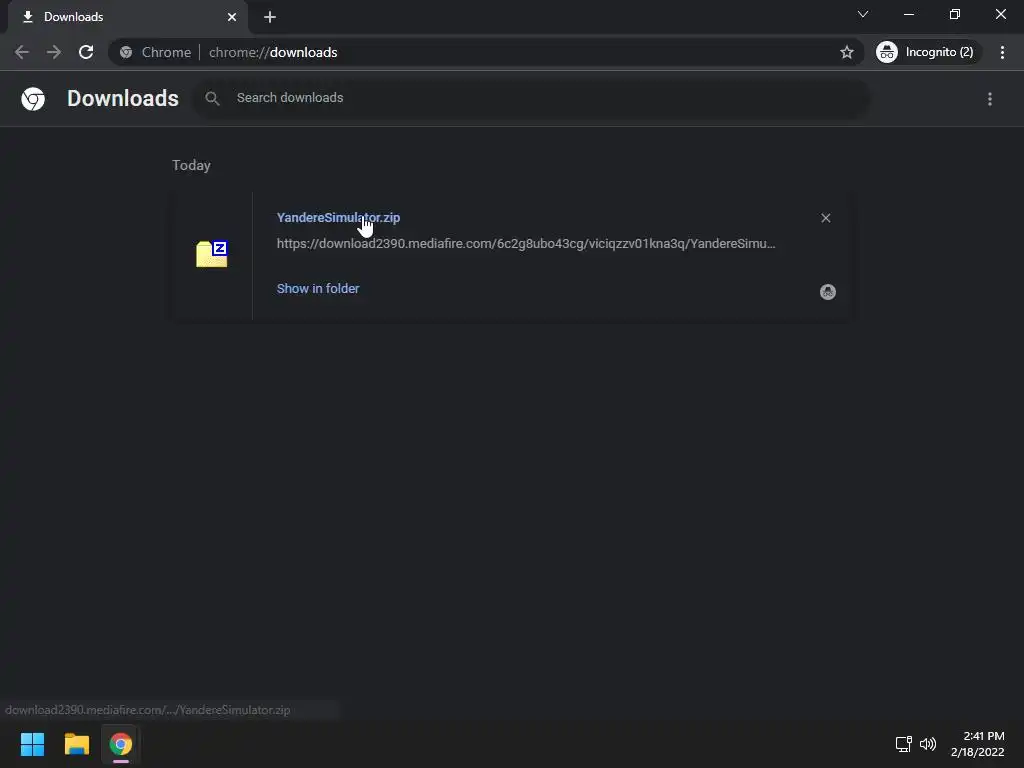This screenshot has width=1024, height=768.
Task: Click the zip file folder icon
Action: click(x=212, y=254)
